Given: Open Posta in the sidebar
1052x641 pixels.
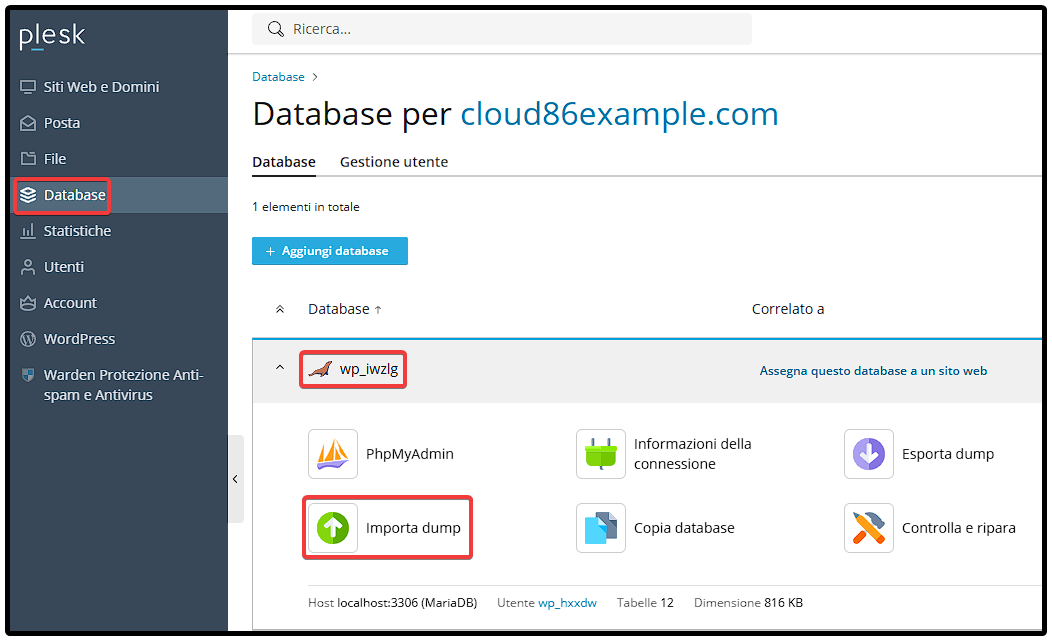Looking at the screenshot, I should click(x=62, y=124).
